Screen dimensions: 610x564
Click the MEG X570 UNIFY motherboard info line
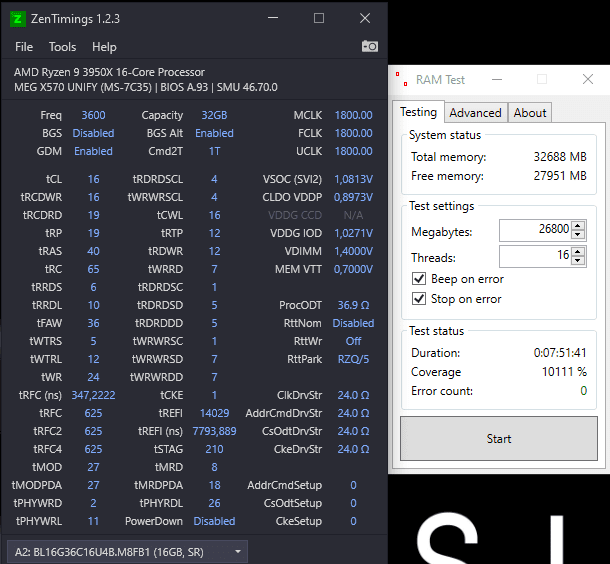coord(146,87)
